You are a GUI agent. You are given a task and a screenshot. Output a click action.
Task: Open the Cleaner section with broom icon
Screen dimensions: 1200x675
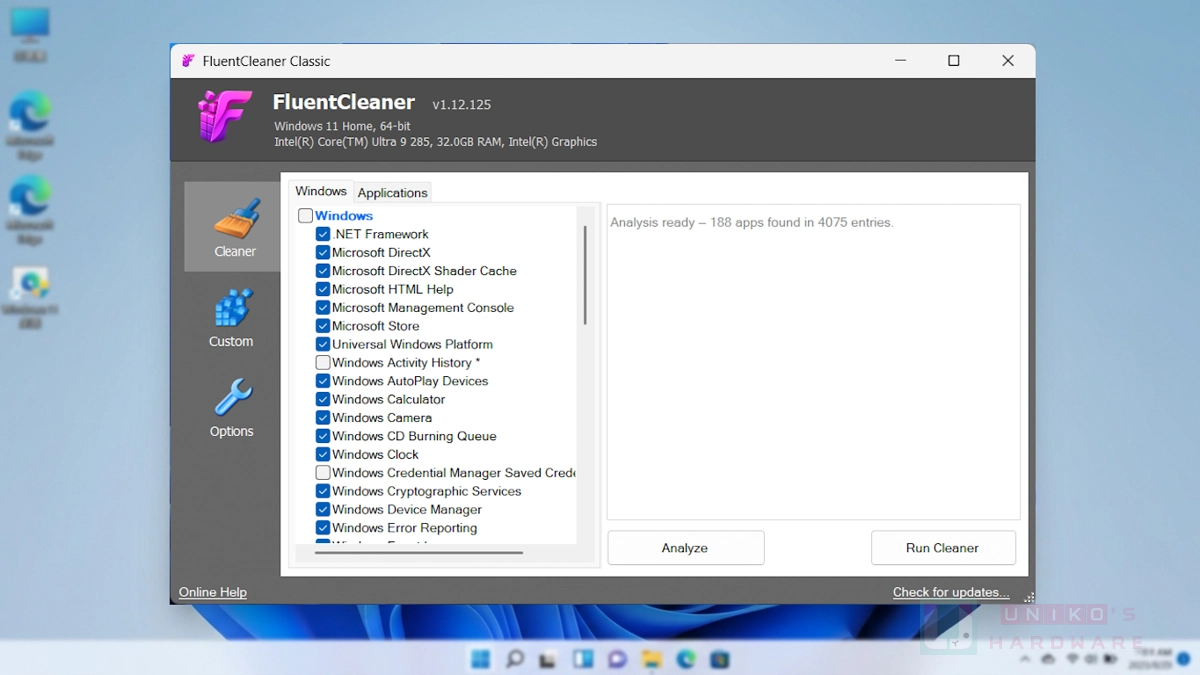(233, 227)
